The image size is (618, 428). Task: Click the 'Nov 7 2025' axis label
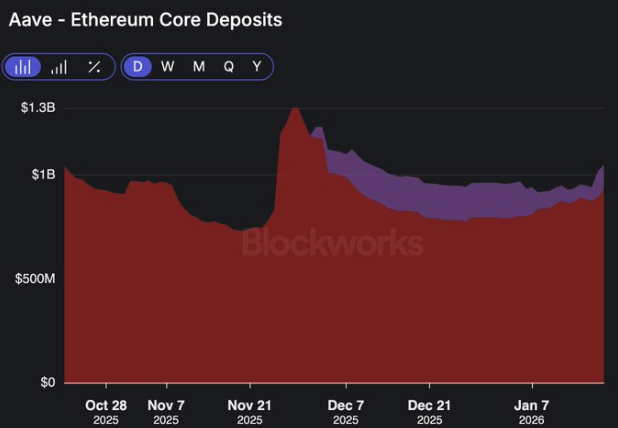tap(166, 412)
